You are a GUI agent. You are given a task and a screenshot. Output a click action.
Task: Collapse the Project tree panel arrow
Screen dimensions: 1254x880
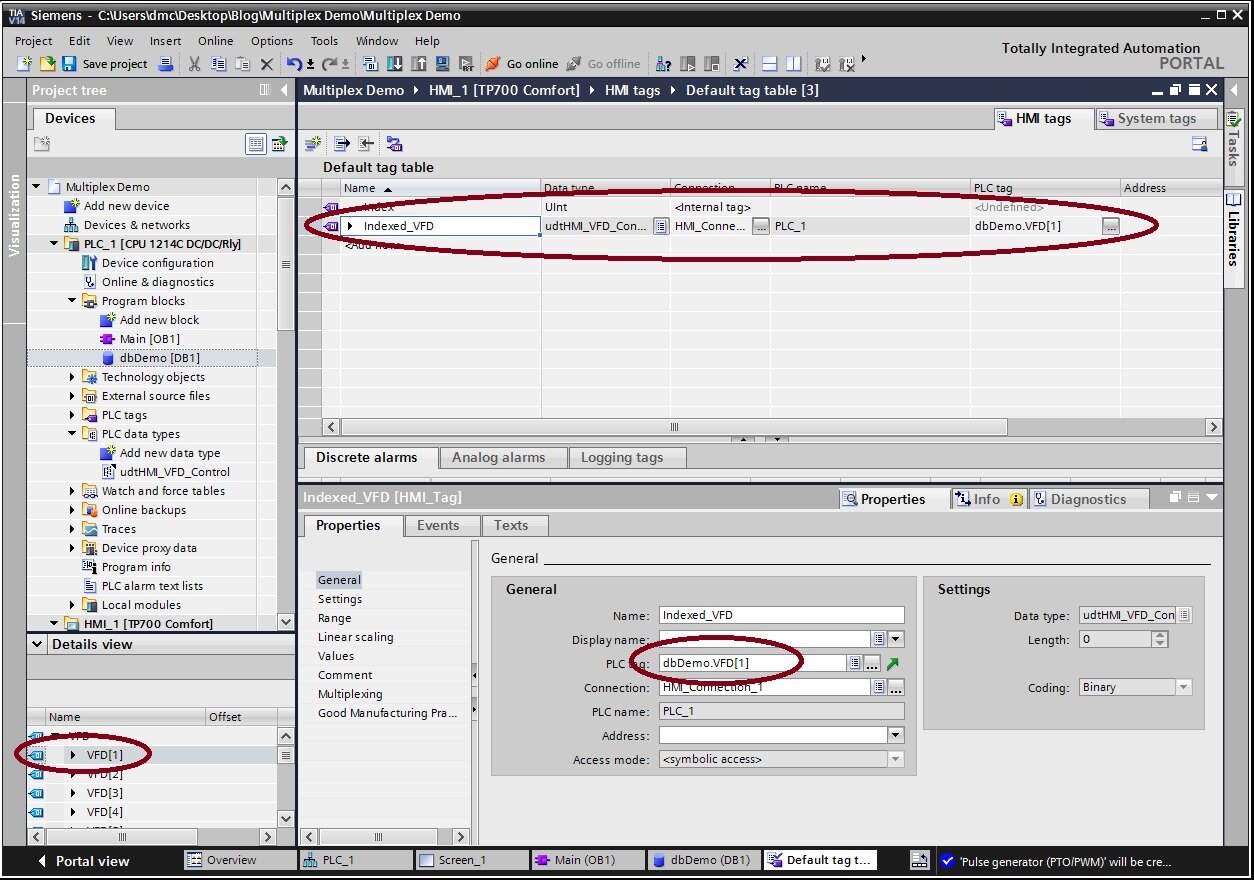[x=283, y=90]
